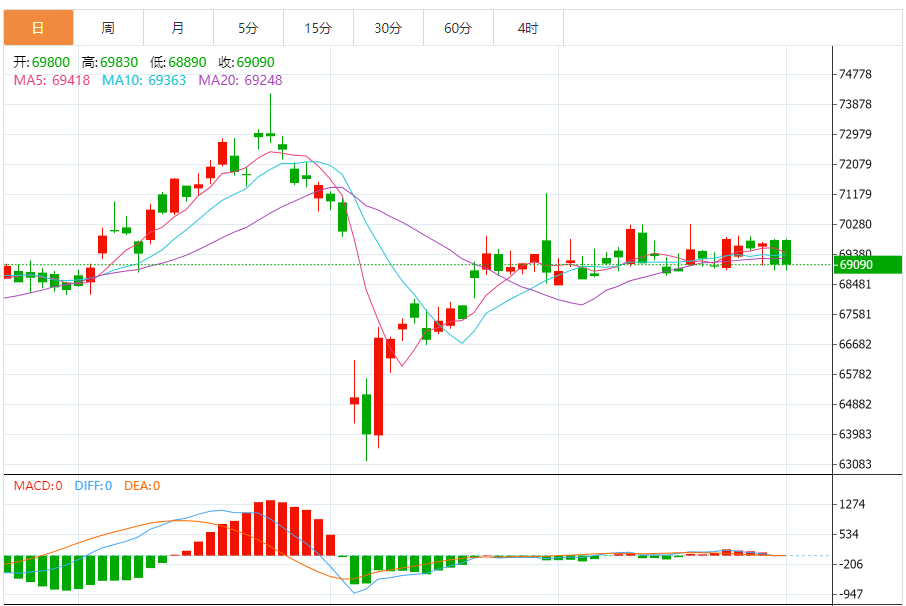Viewport: 906px width, 606px height.
Task: Click the -206 MACD axis label
Action: coord(851,564)
